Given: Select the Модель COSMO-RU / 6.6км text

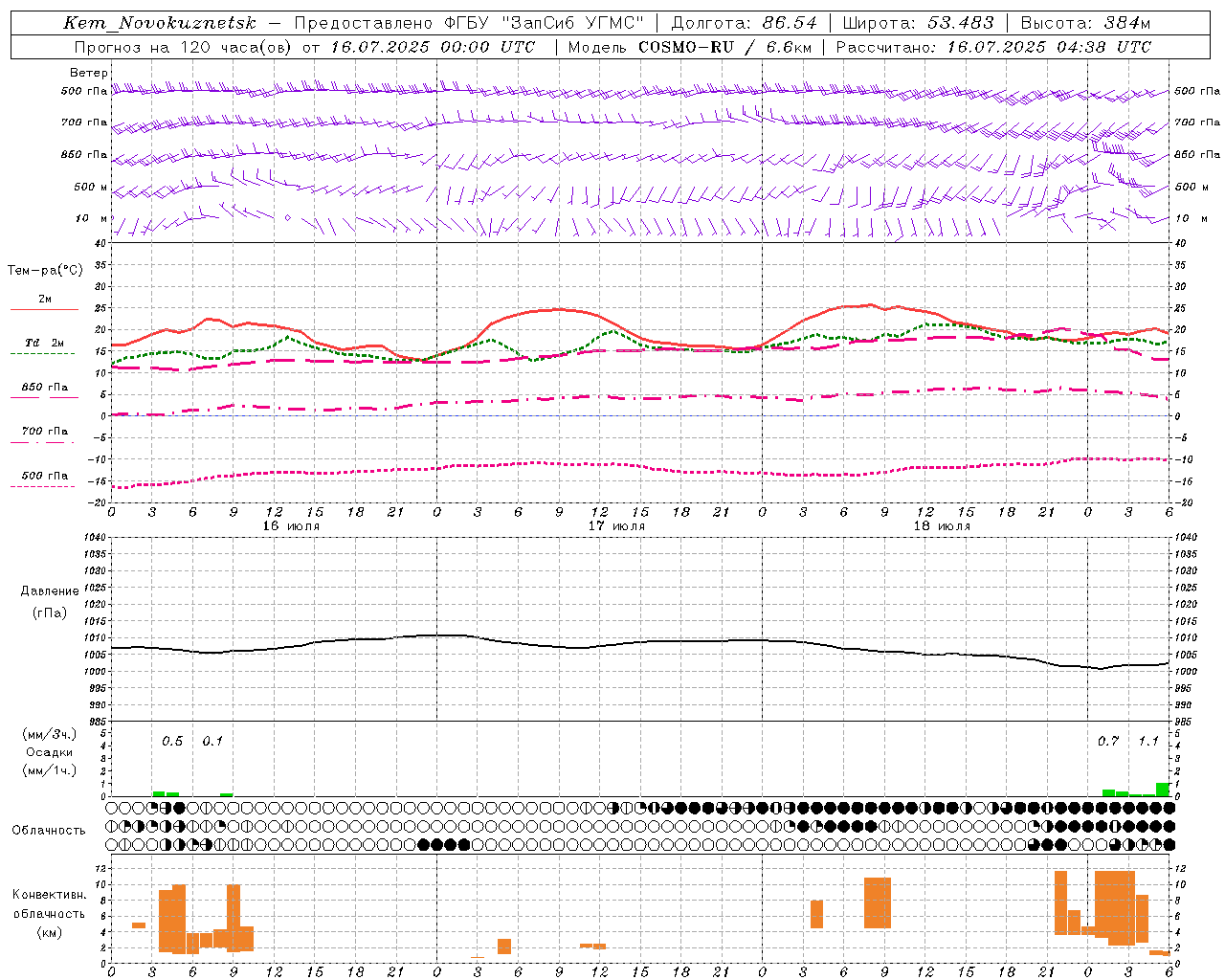Looking at the screenshot, I should coord(689,47).
